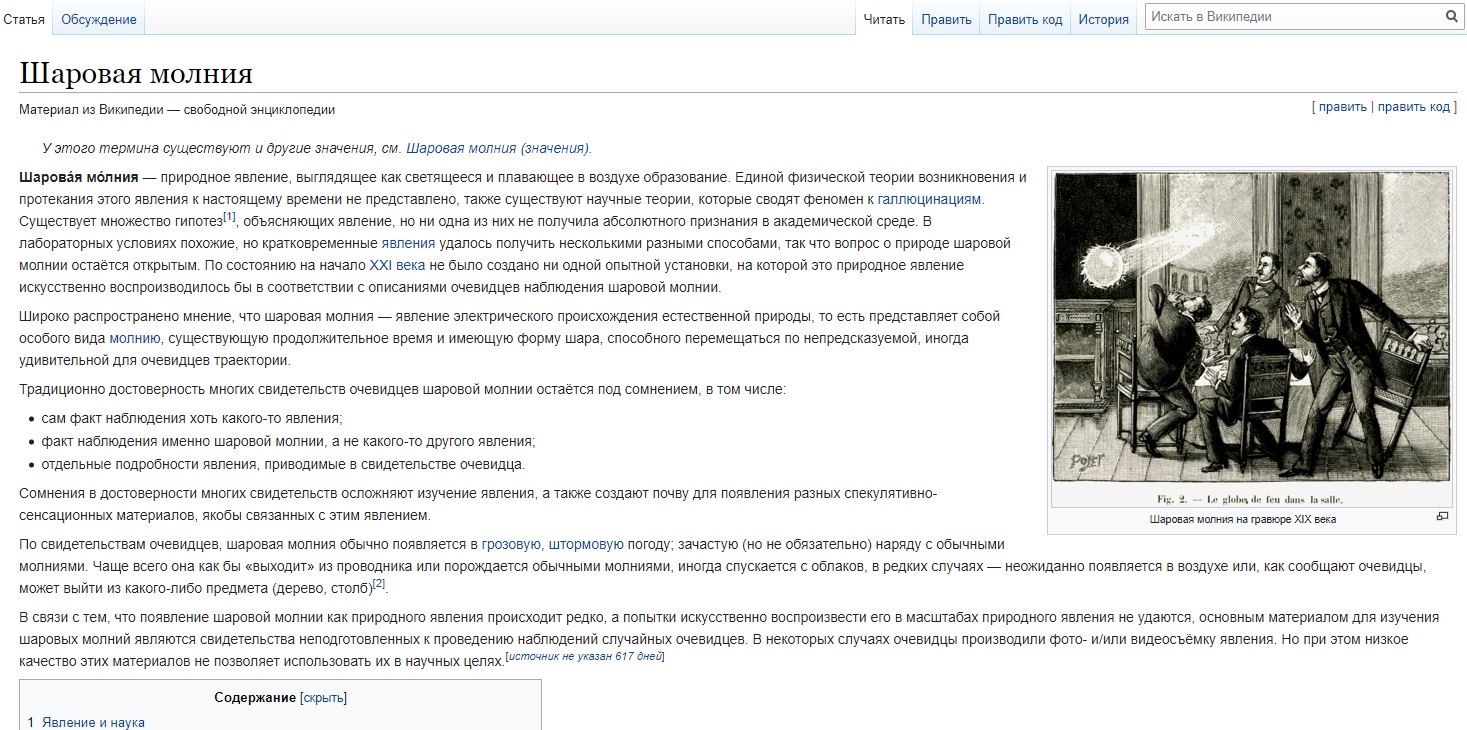Open footnote reference [2]
The height and width of the screenshot is (730, 1467).
pos(379,583)
